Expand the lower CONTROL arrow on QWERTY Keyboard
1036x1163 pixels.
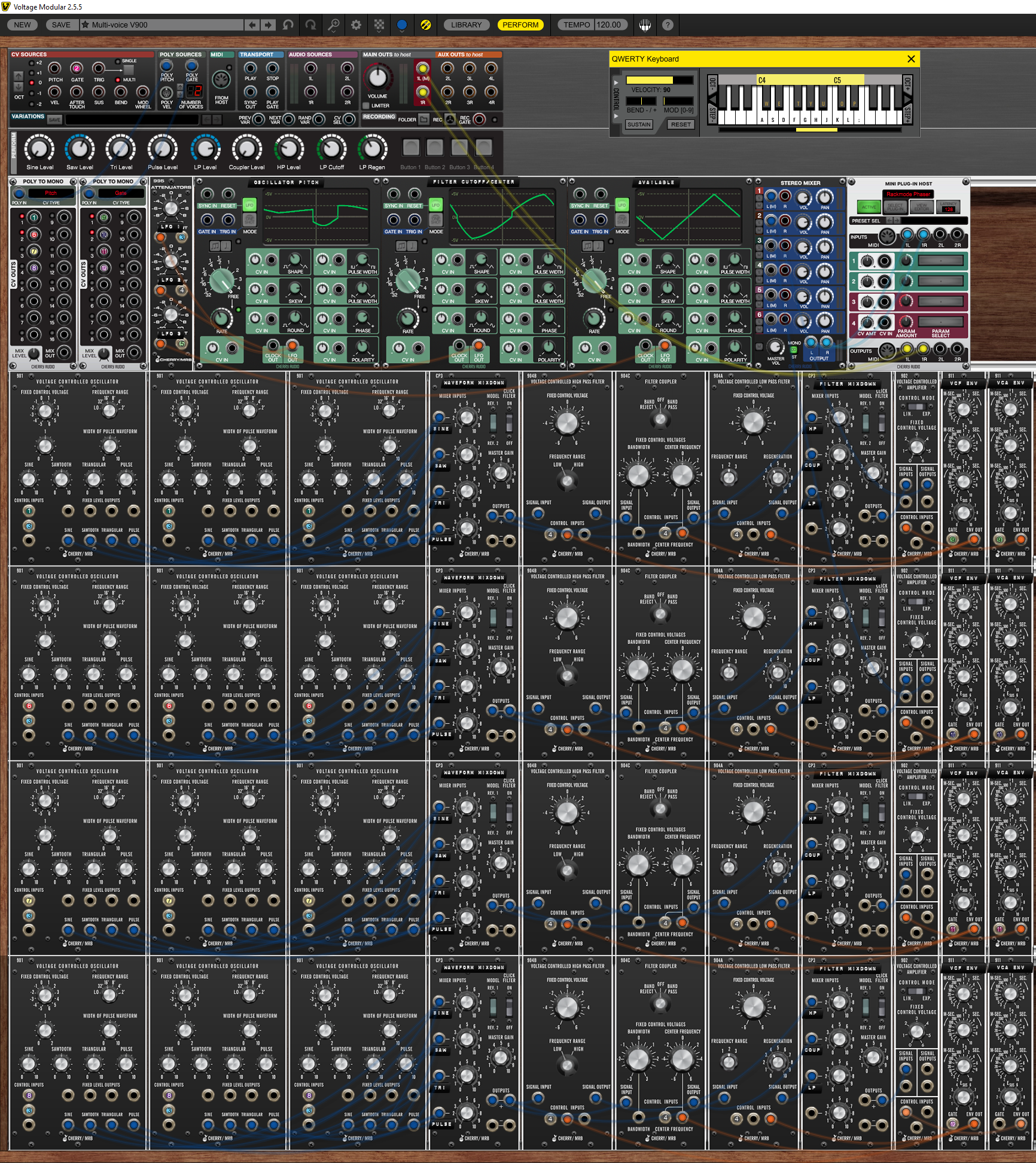[617, 116]
